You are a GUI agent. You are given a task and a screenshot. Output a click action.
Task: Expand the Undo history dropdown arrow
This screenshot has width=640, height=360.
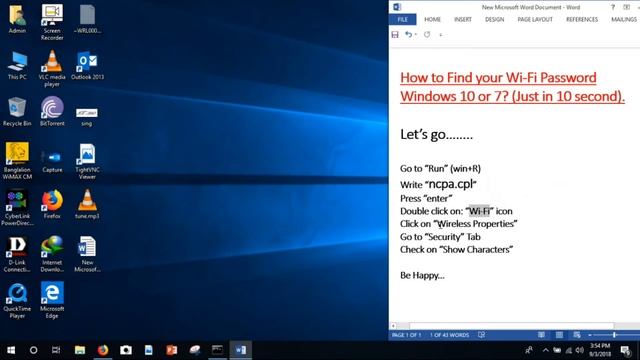click(x=416, y=35)
